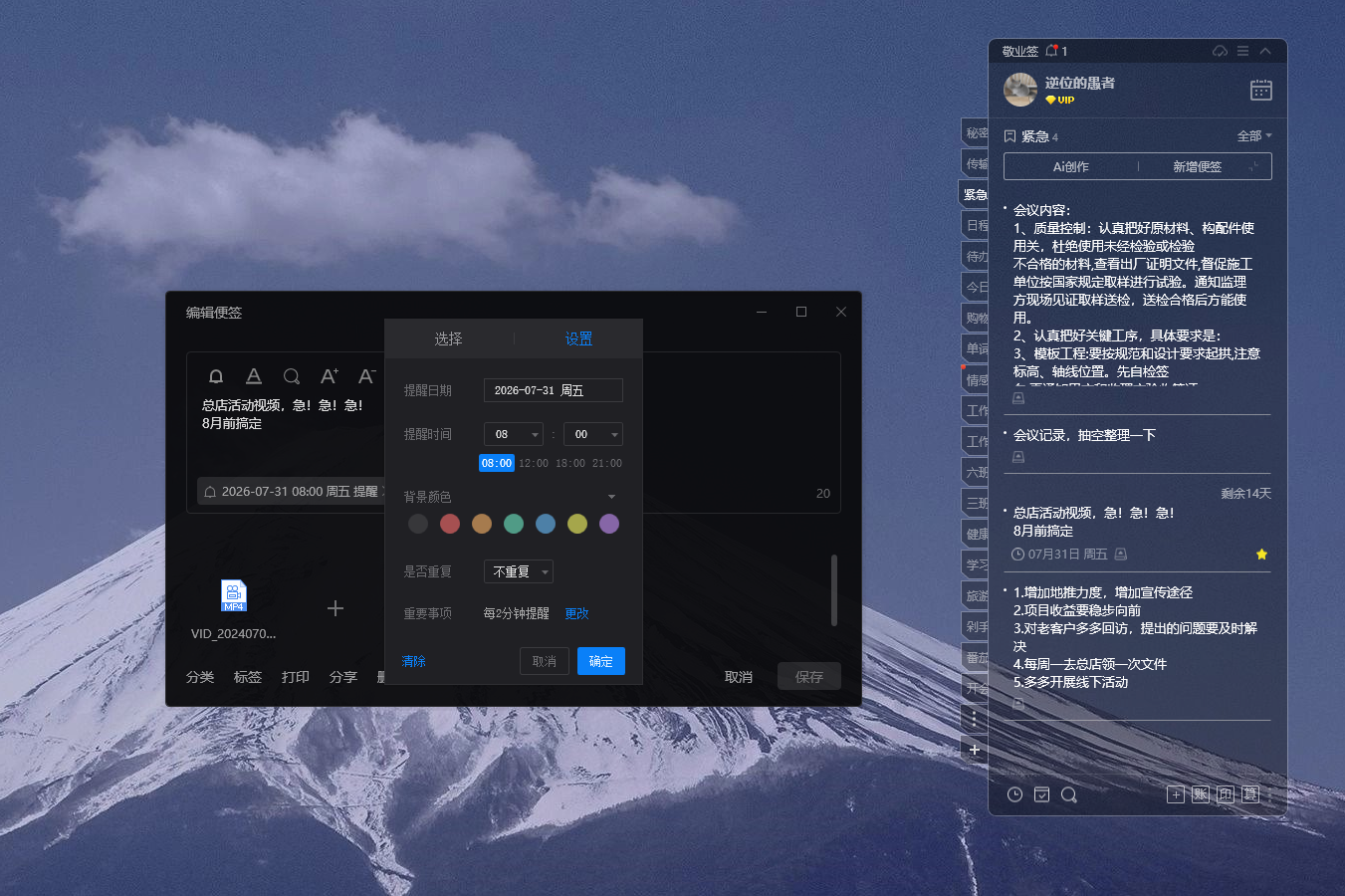
Task: Select the 18:00 quick time preset
Action: coord(570,463)
